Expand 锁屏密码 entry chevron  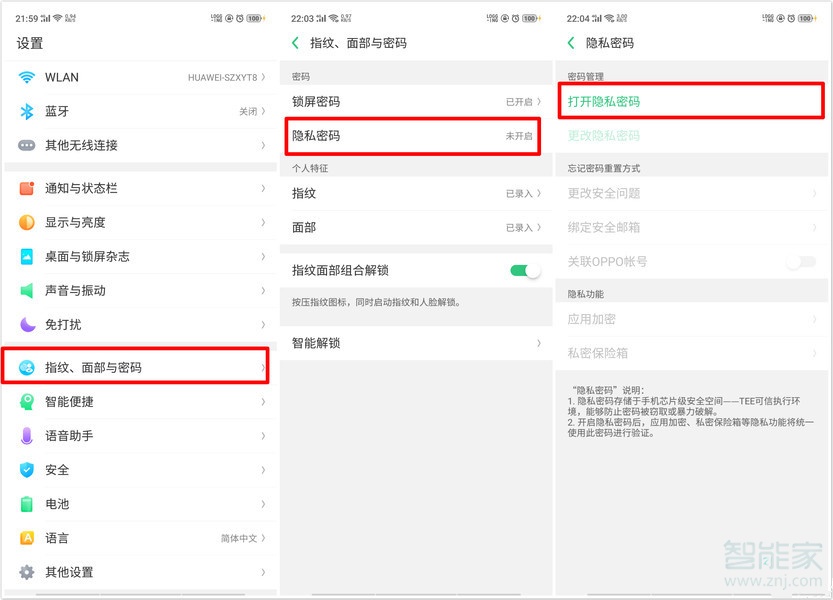point(539,102)
